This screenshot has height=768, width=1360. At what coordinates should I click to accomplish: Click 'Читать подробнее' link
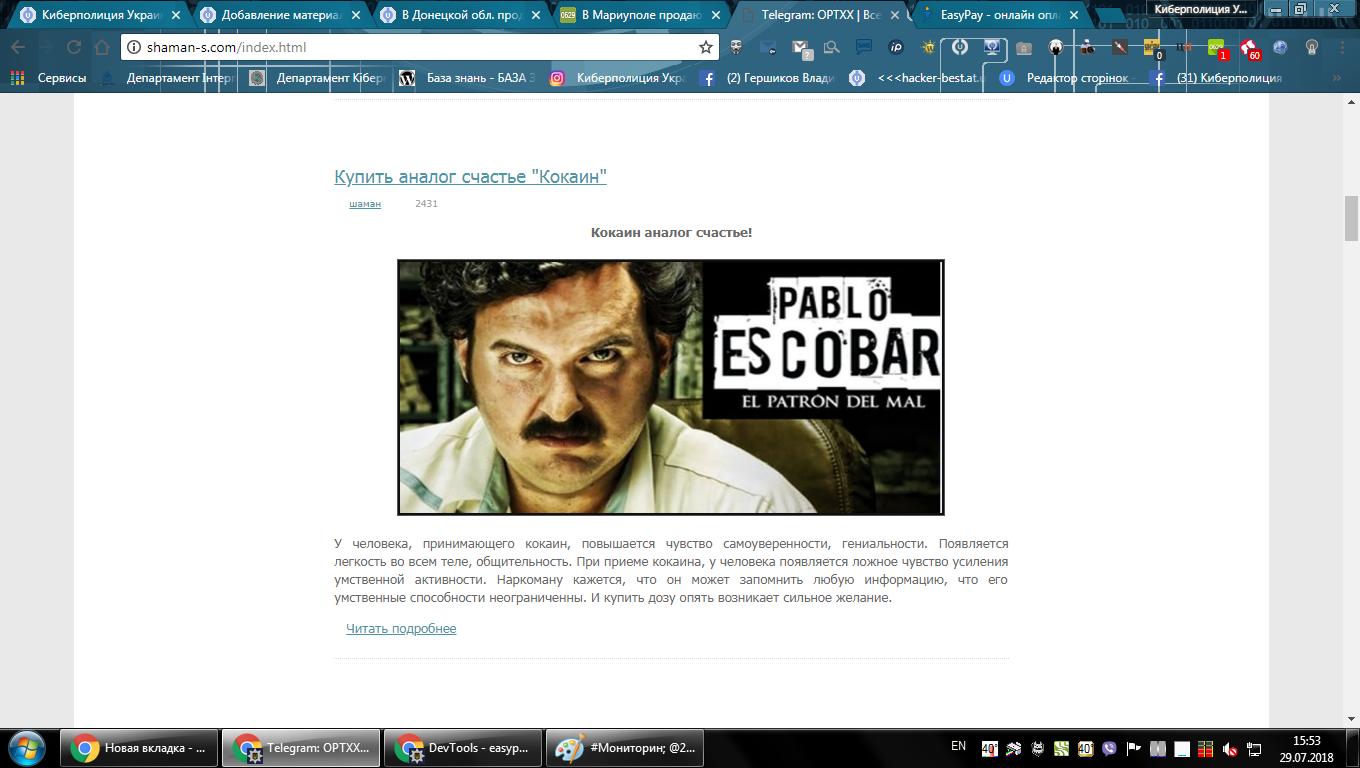click(401, 629)
